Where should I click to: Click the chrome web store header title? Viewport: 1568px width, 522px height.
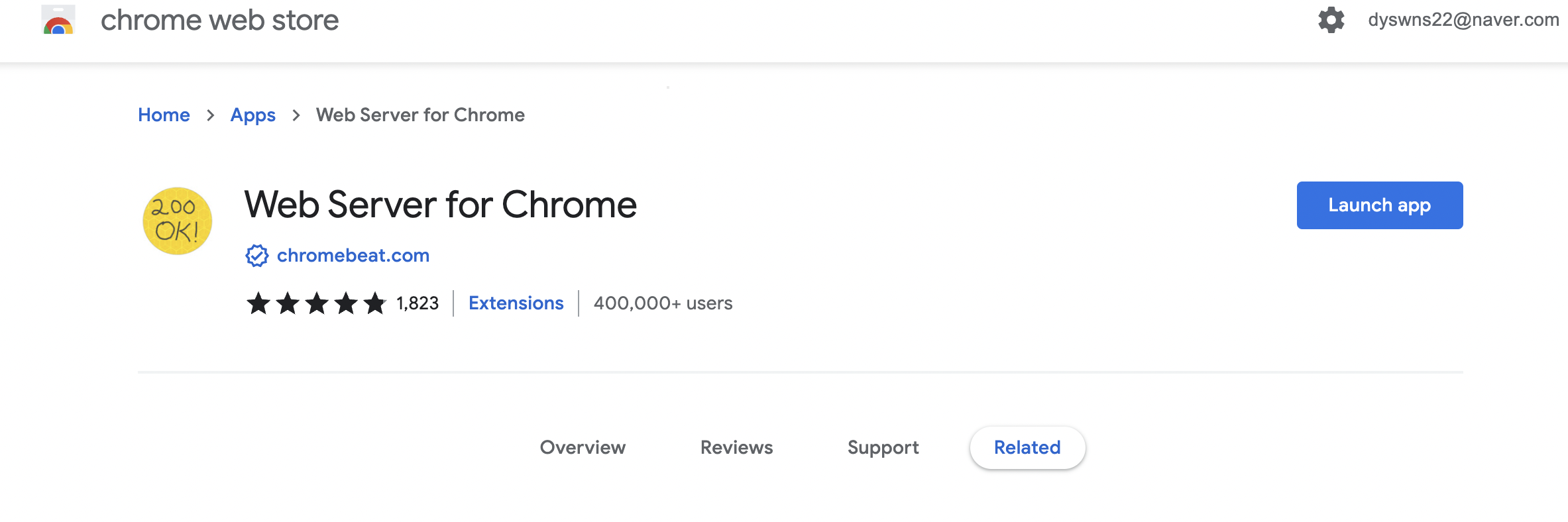(x=219, y=21)
